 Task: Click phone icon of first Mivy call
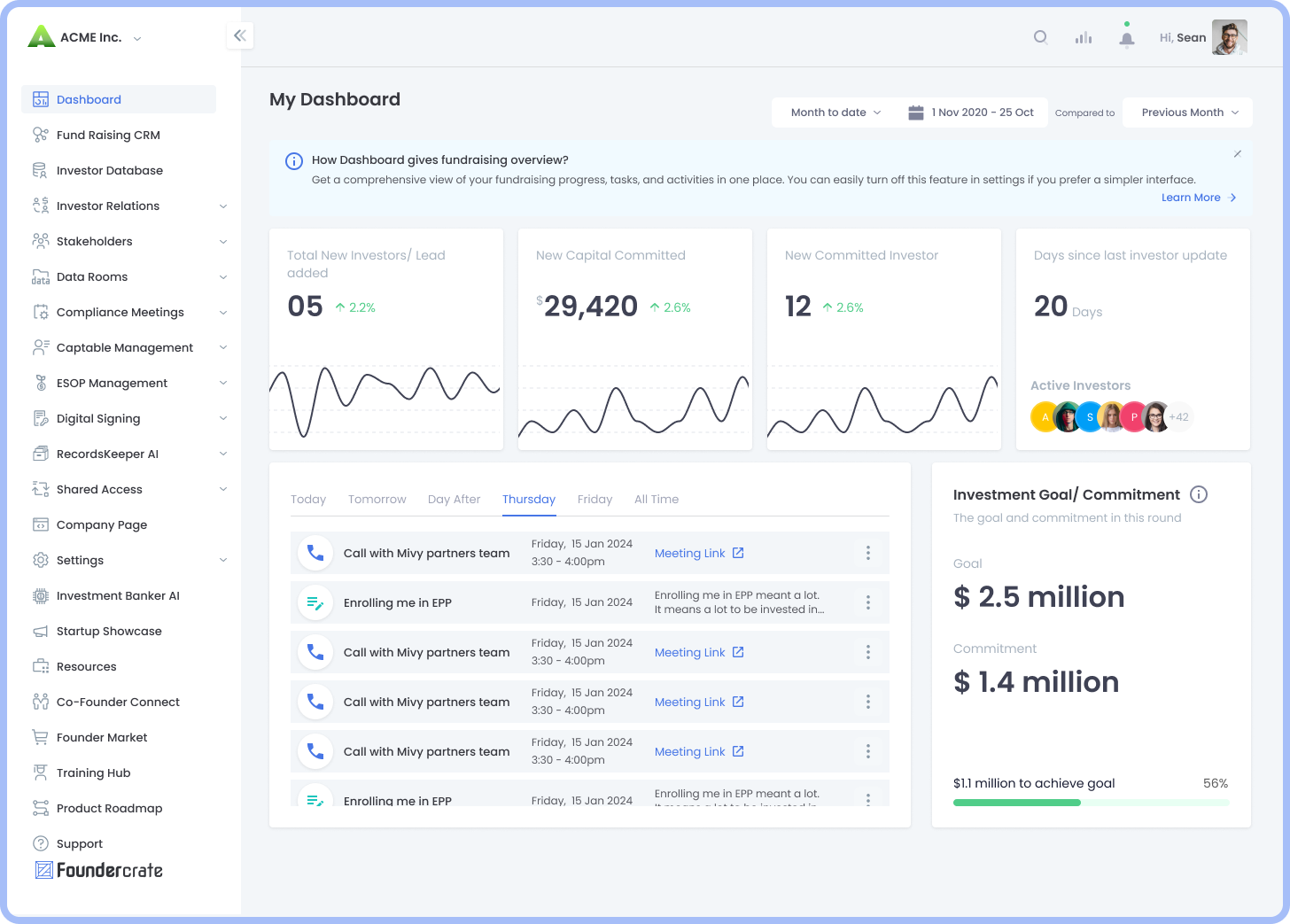coord(315,553)
